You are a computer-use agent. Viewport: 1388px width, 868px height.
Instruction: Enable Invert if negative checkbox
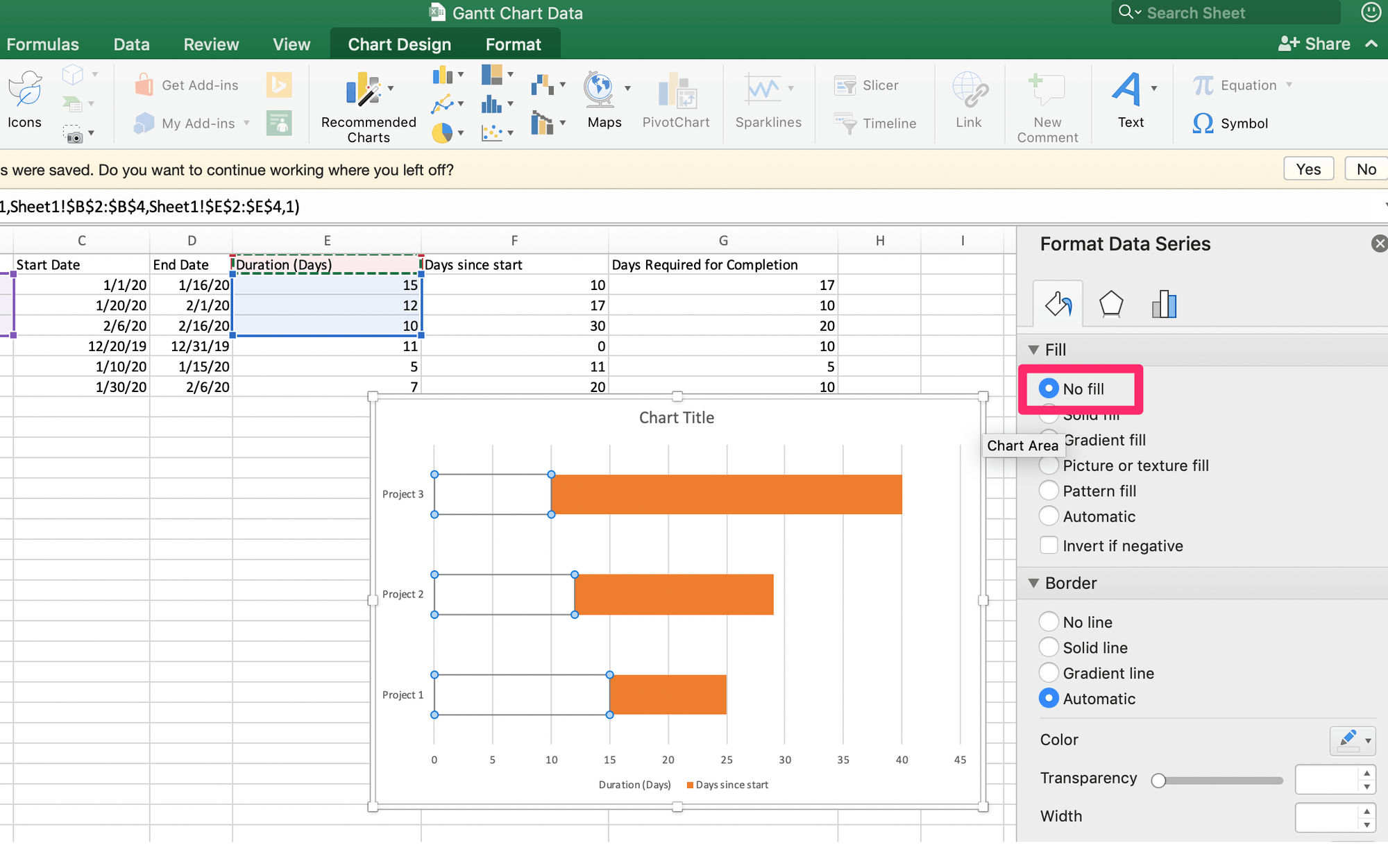coord(1049,545)
